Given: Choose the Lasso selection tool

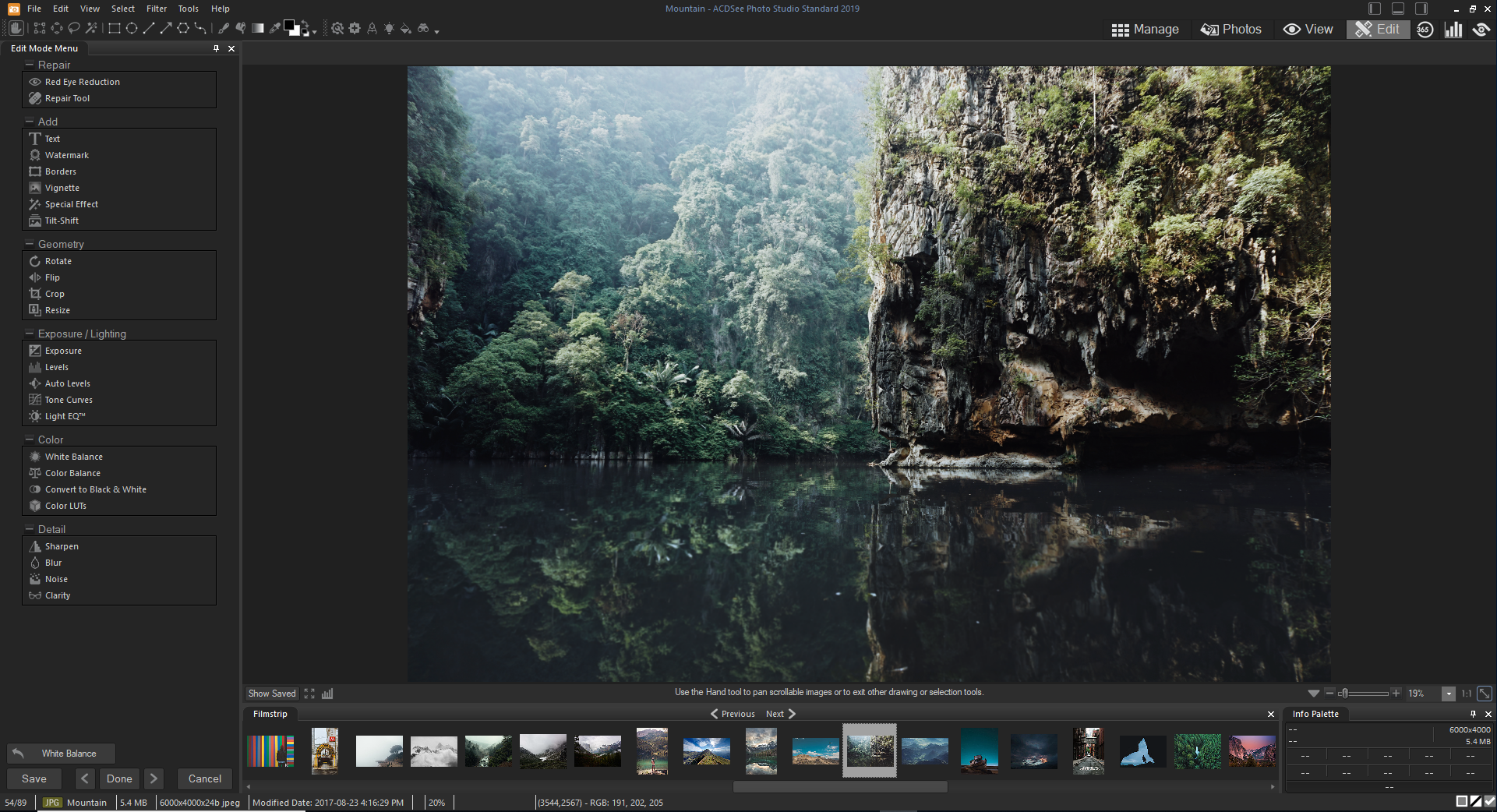Looking at the screenshot, I should click(74, 29).
